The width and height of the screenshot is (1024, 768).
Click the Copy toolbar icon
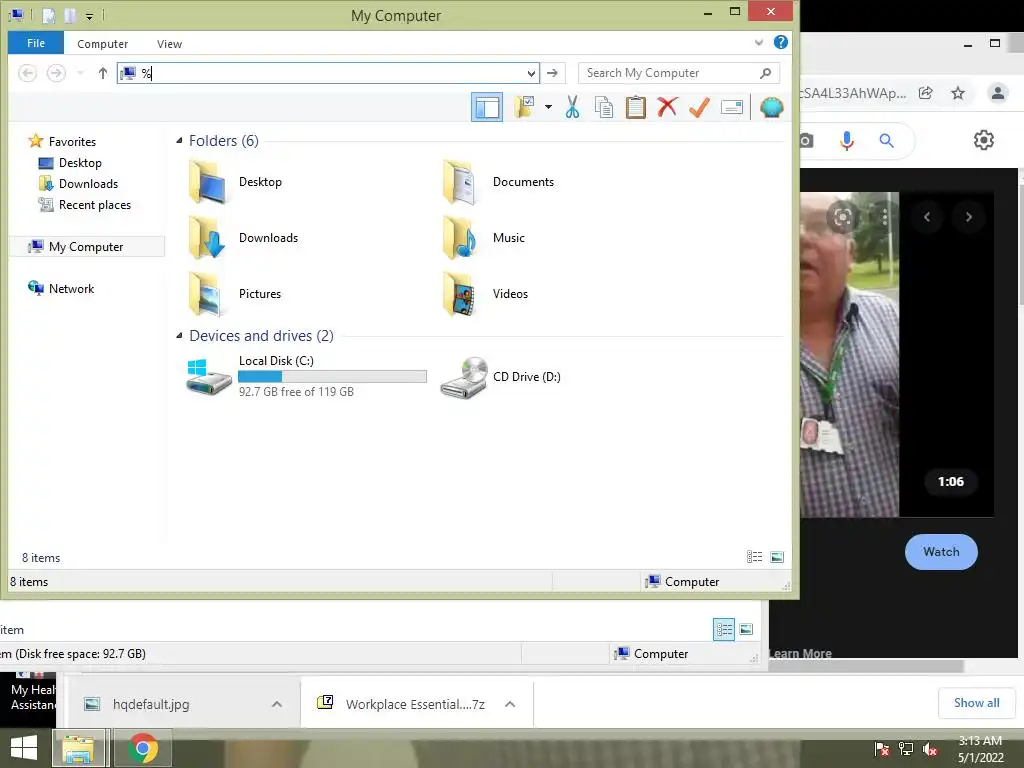click(x=604, y=107)
